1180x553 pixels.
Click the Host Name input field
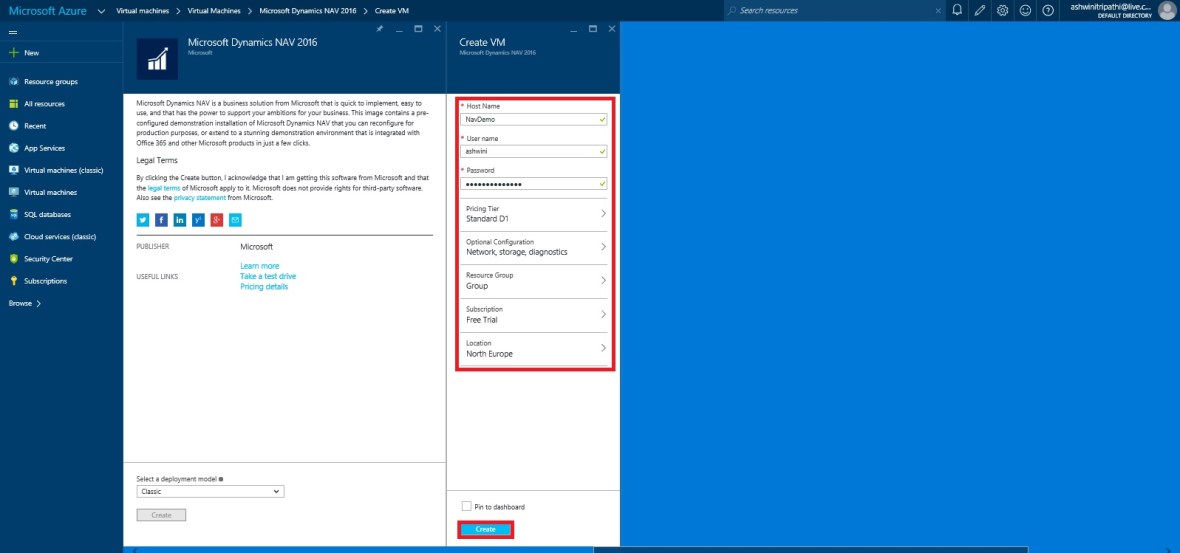(529, 119)
